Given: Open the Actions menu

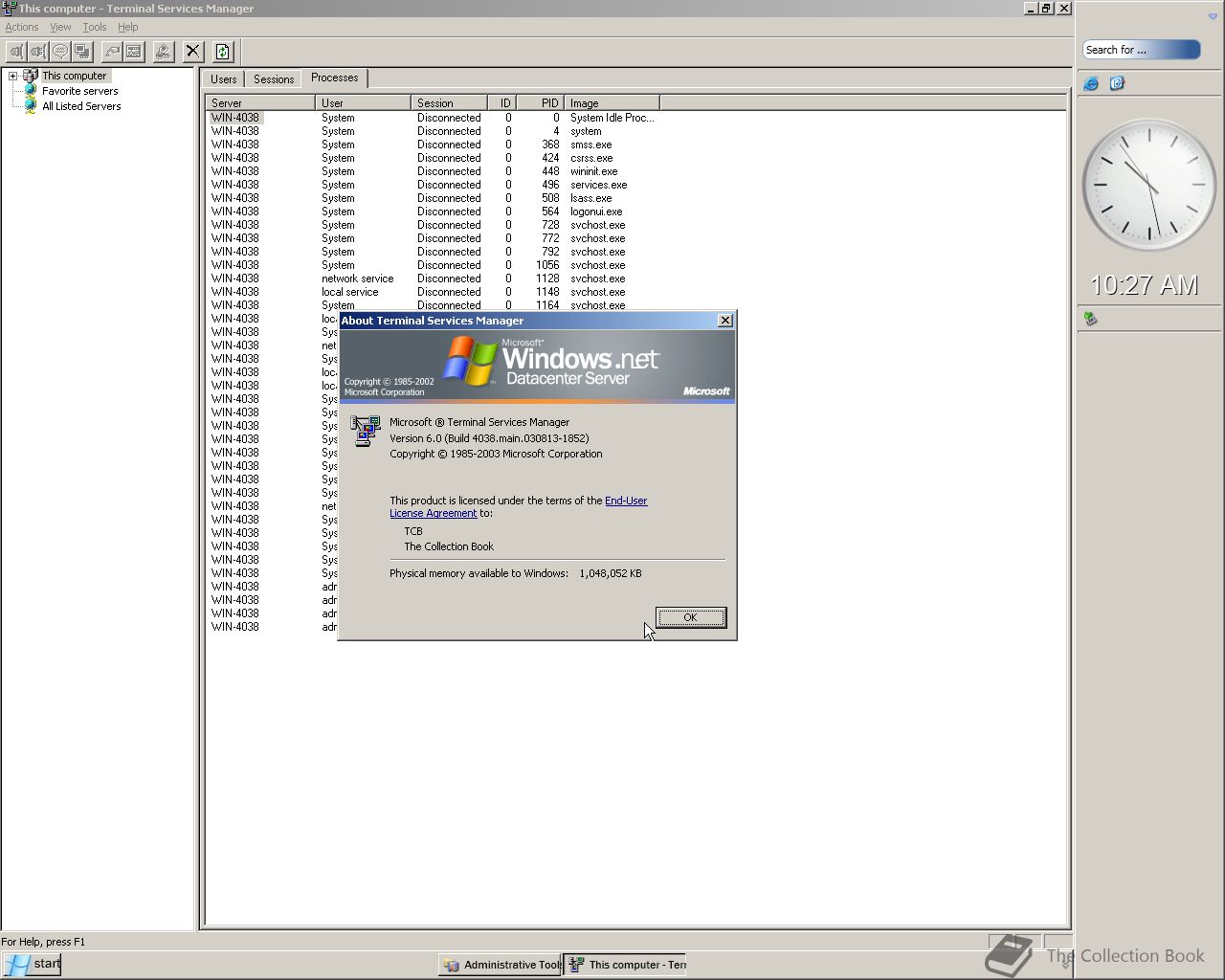Looking at the screenshot, I should (x=22, y=27).
